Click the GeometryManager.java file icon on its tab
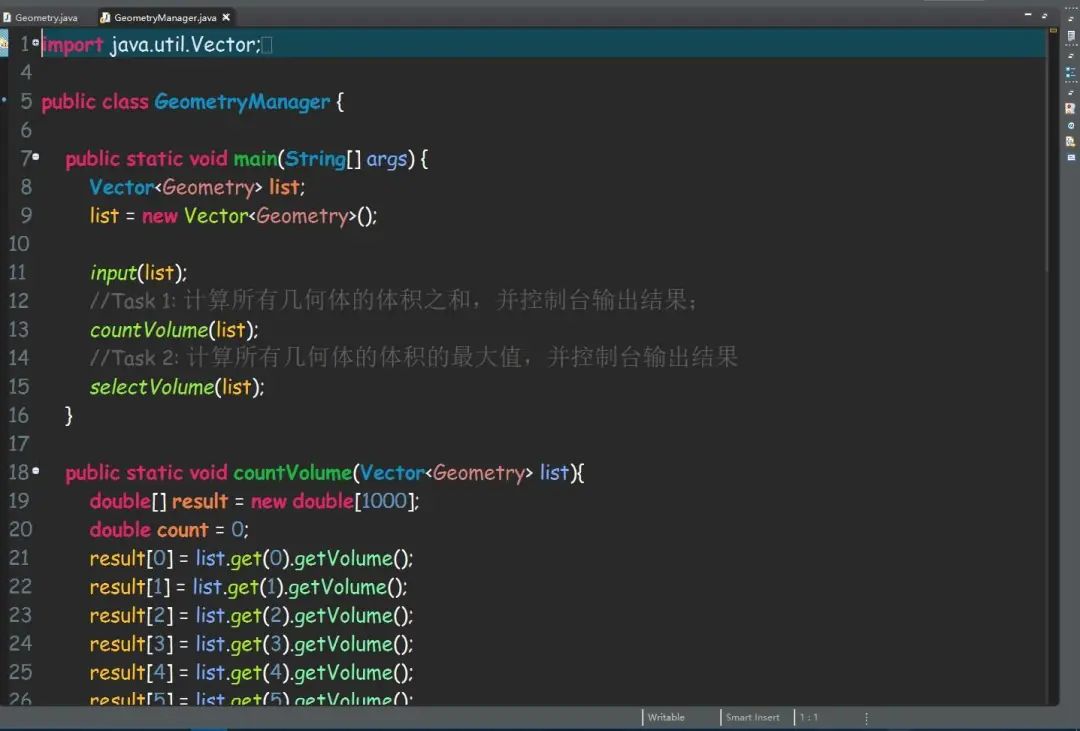 point(105,17)
